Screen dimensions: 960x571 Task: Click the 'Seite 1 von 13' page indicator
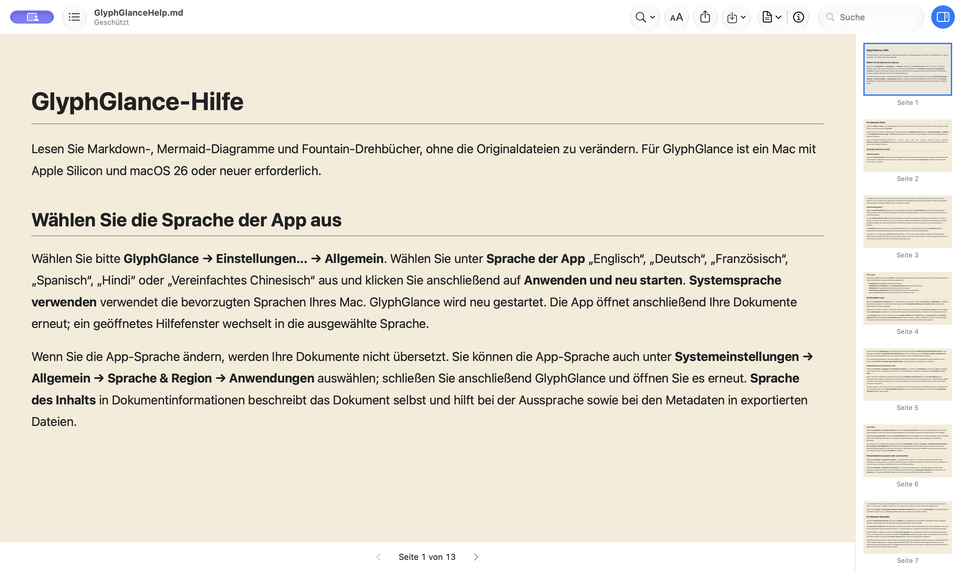[427, 557]
